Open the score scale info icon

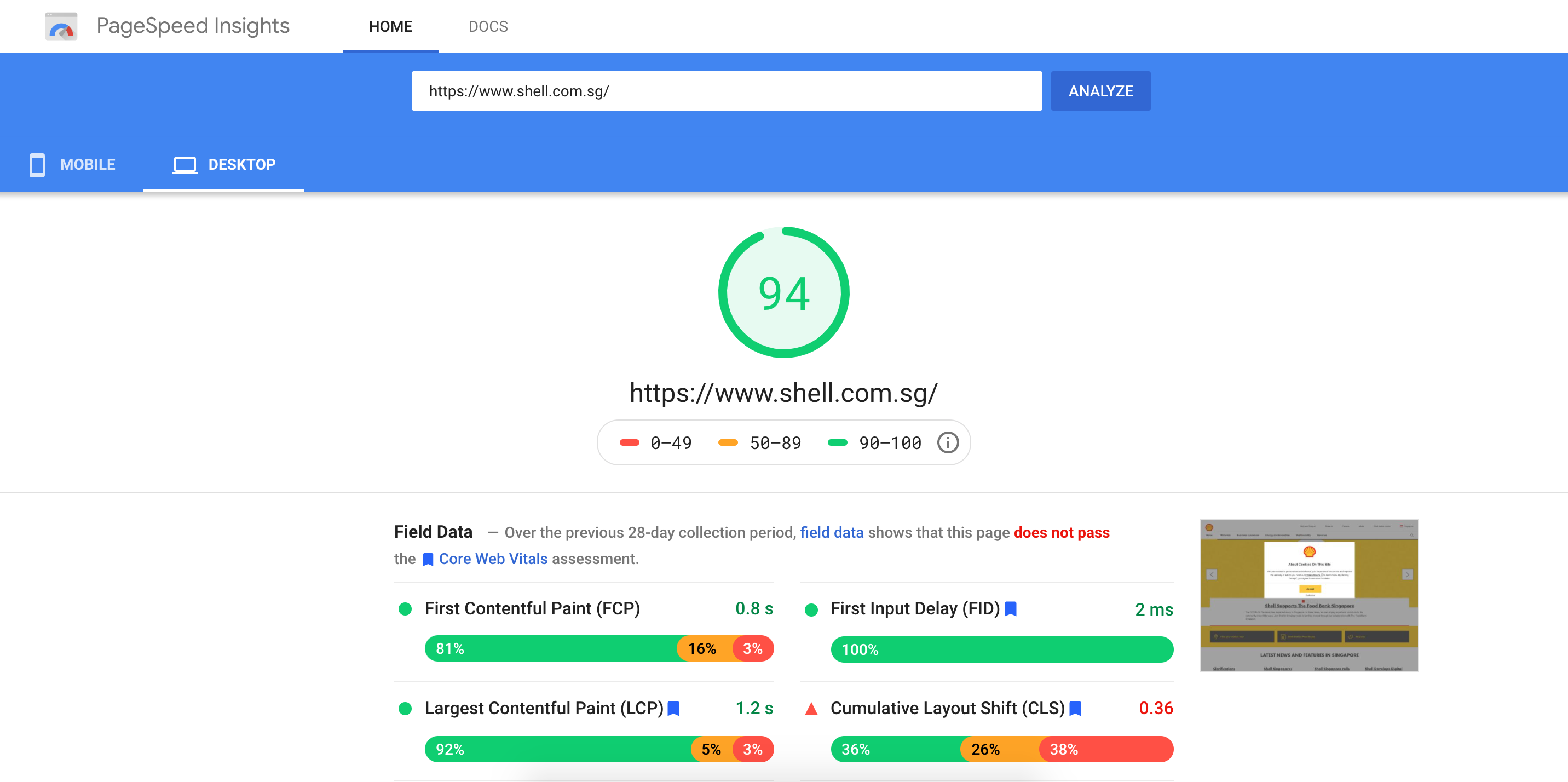pos(947,443)
